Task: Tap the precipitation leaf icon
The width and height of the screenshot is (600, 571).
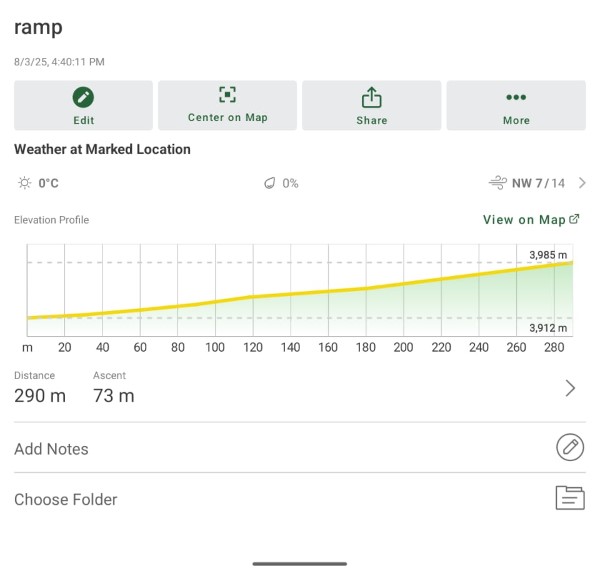Action: 268,183
